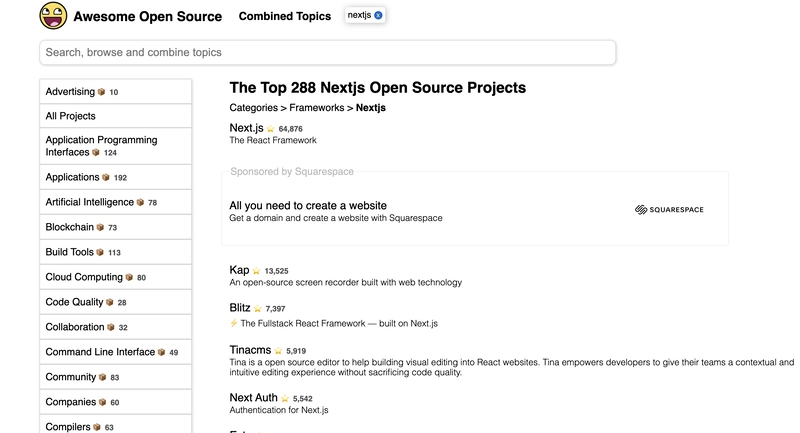Screen dimensions: 800x433
Task: Open the Compilers category
Action: click(x=115, y=424)
